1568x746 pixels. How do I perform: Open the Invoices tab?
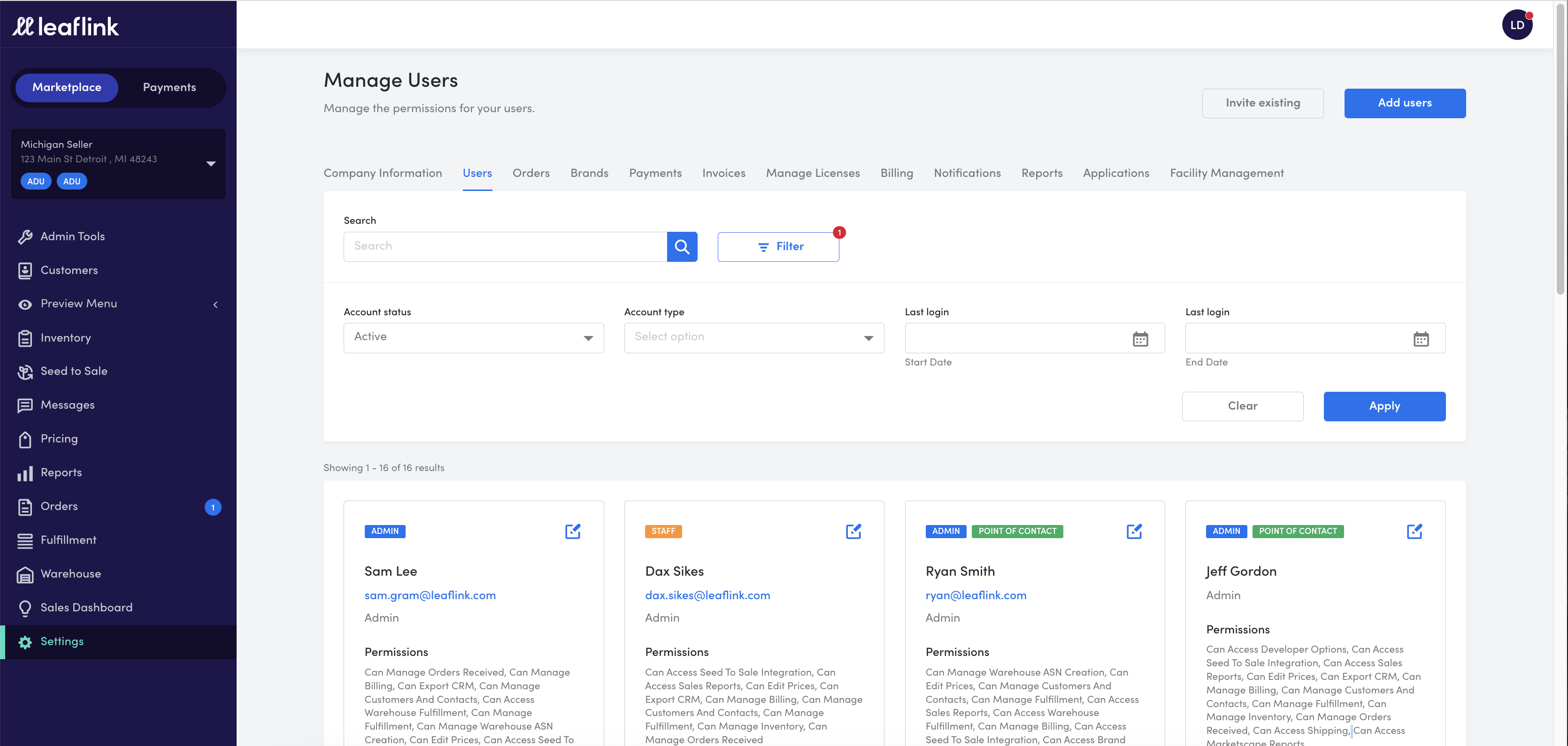click(x=723, y=174)
